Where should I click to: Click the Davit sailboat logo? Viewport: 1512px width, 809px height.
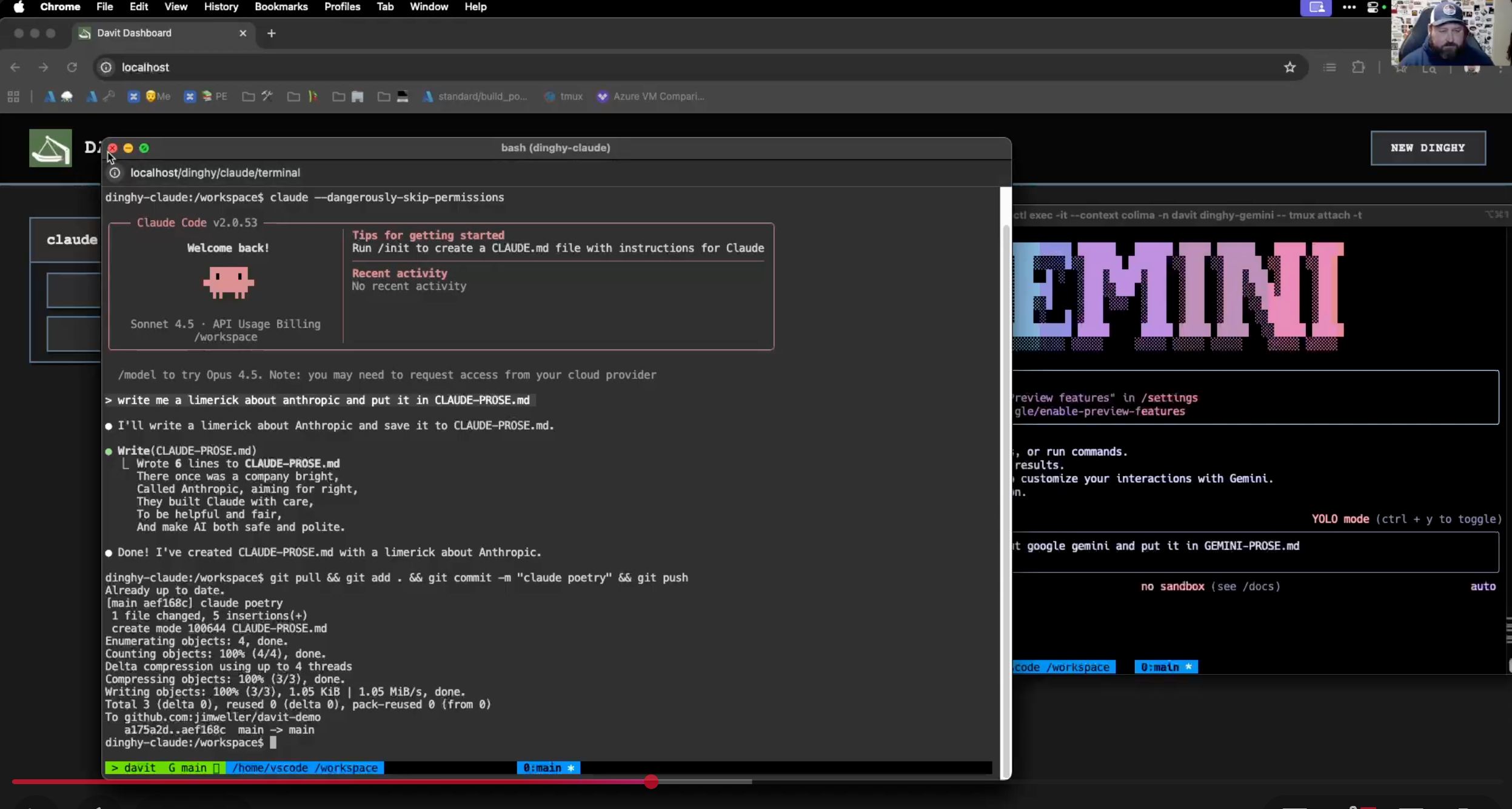pyautogui.click(x=50, y=148)
